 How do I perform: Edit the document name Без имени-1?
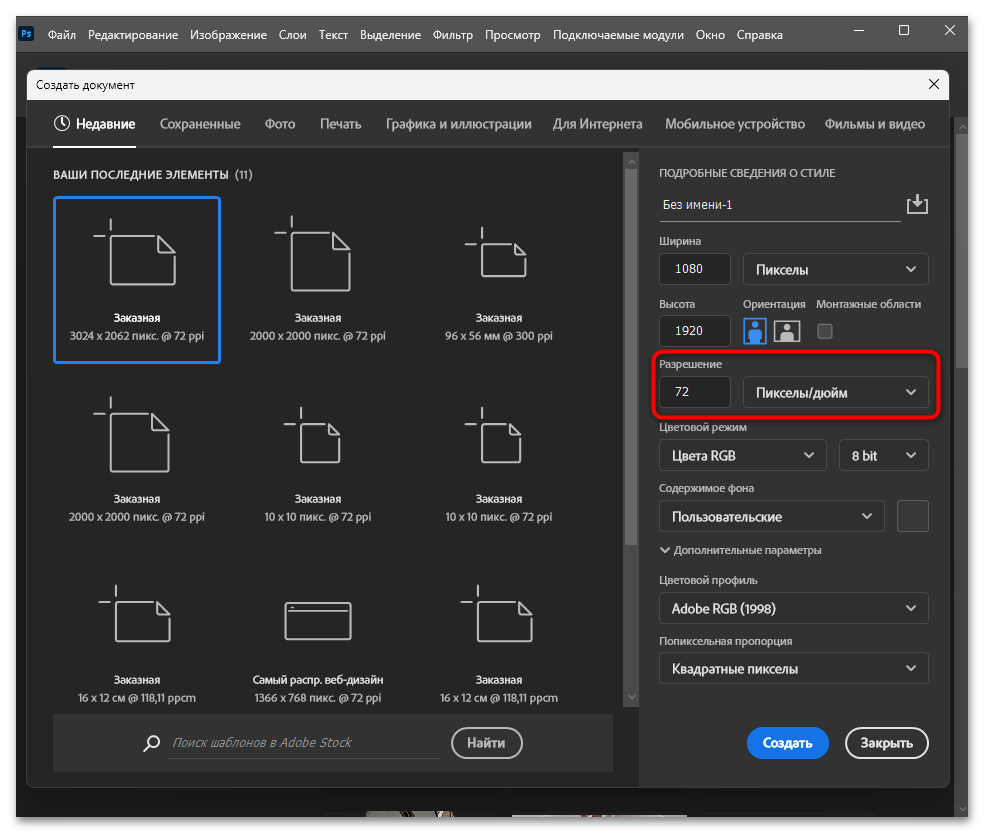[x=779, y=205]
